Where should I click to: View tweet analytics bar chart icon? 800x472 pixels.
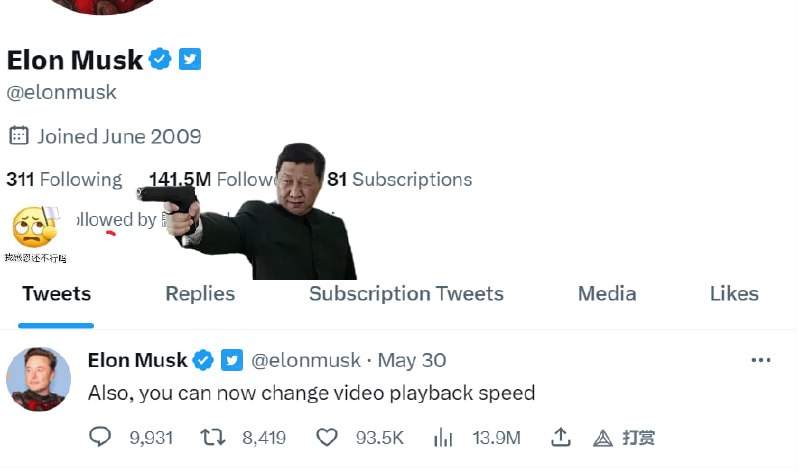pyautogui.click(x=443, y=437)
